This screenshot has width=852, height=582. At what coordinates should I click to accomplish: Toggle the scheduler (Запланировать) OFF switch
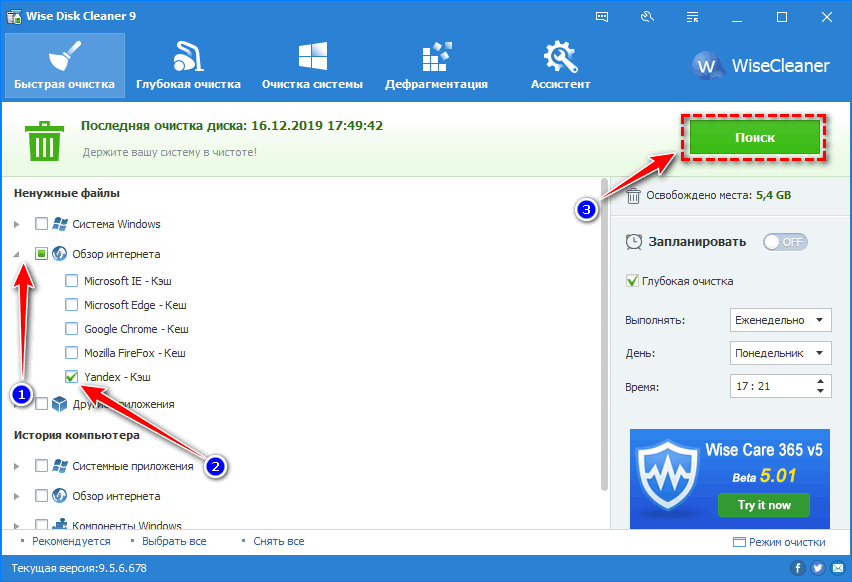pyautogui.click(x=784, y=242)
